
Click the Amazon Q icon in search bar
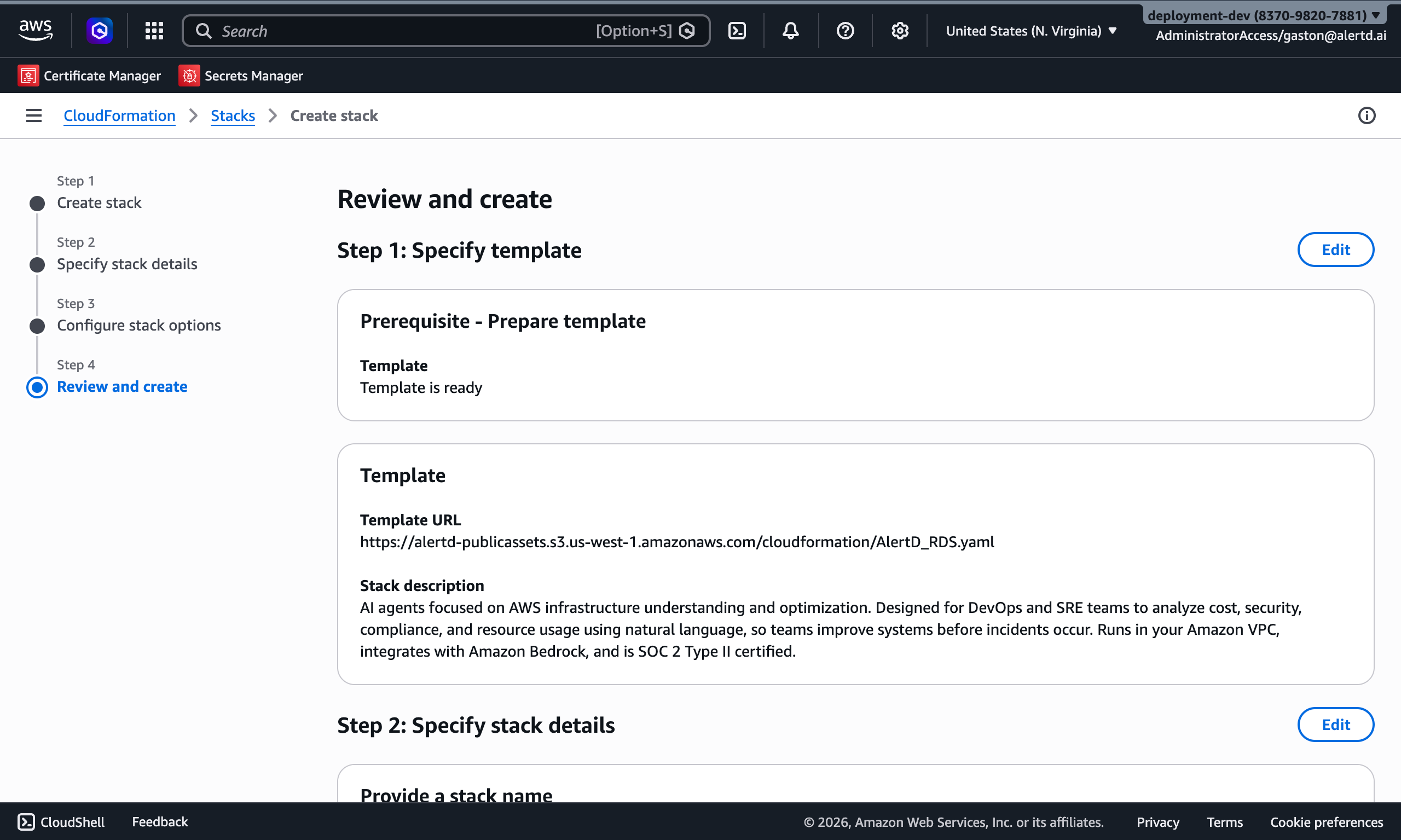click(x=687, y=31)
